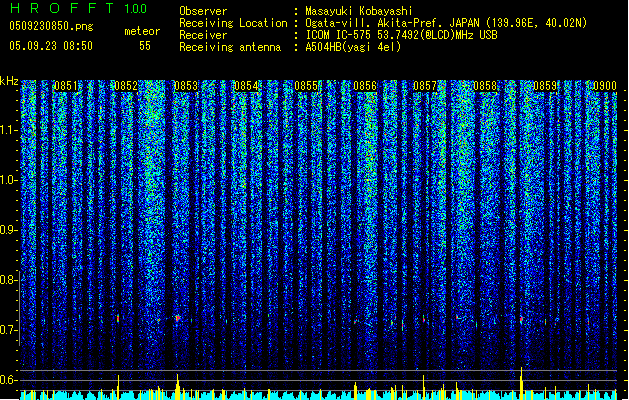629x400 pixels.
Task: Select the observer name Masayuki Kobayashi
Action: pos(359,11)
